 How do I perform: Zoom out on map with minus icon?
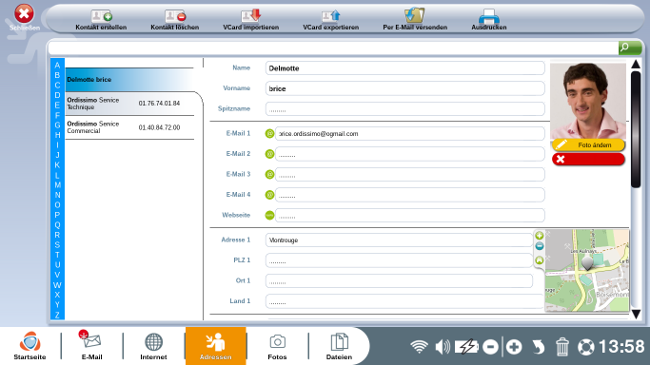tap(539, 246)
